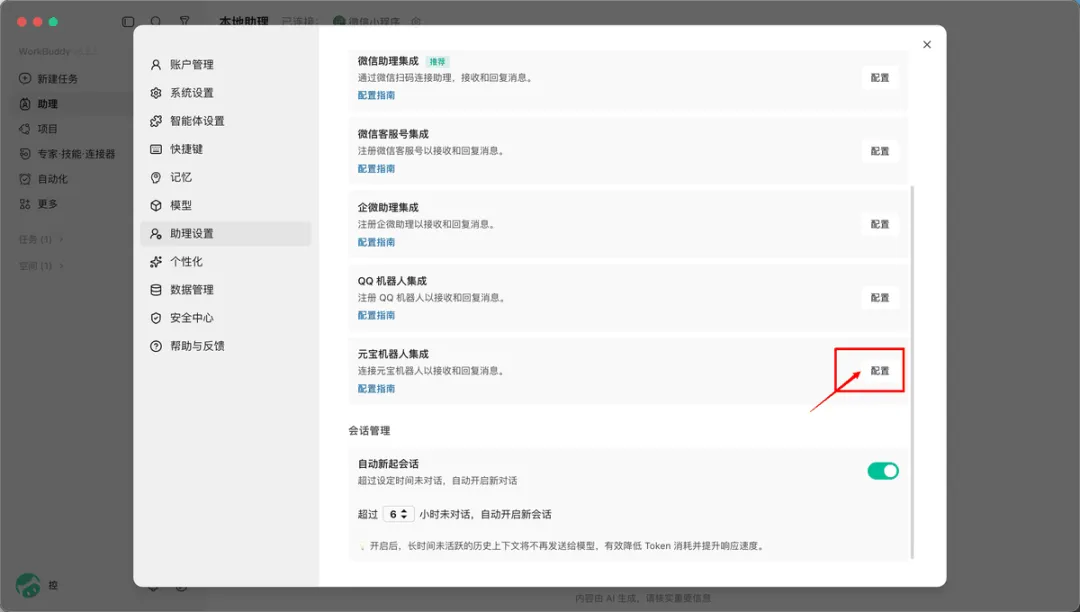Open 快捷键 settings section

pyautogui.click(x=225, y=149)
